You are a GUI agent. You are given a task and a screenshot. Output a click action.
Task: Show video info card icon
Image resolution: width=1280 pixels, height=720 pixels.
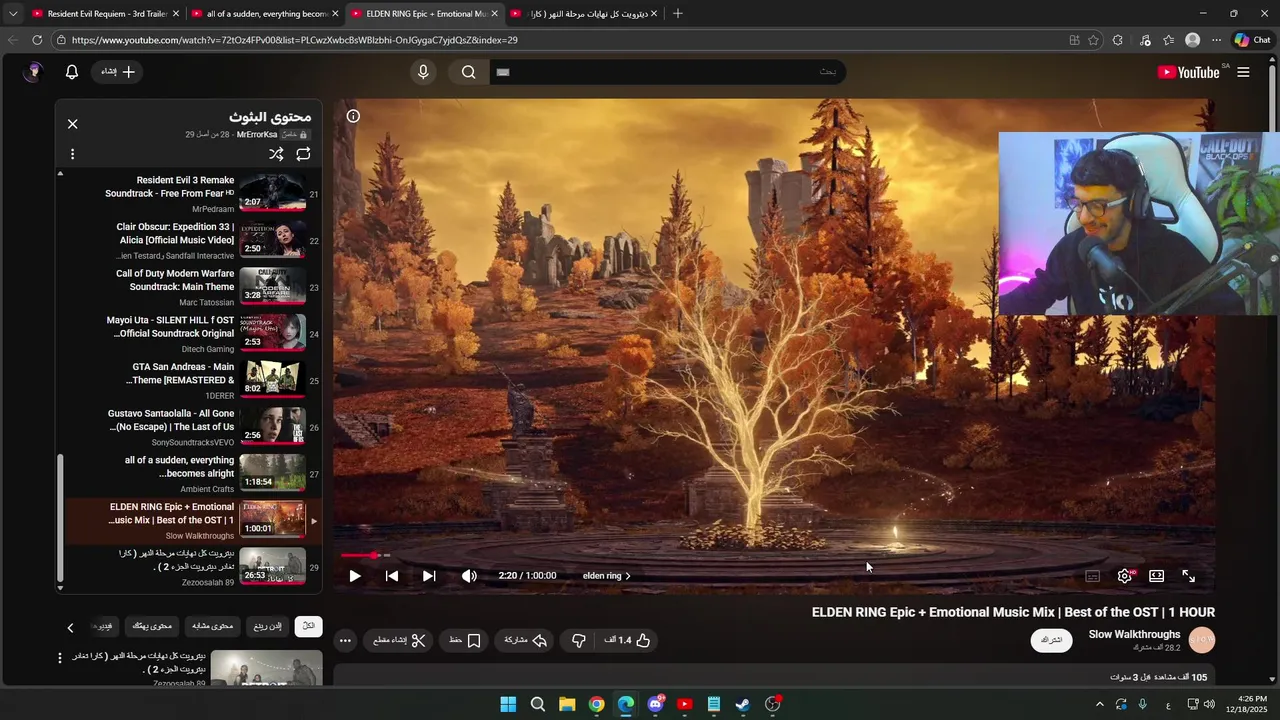click(353, 116)
